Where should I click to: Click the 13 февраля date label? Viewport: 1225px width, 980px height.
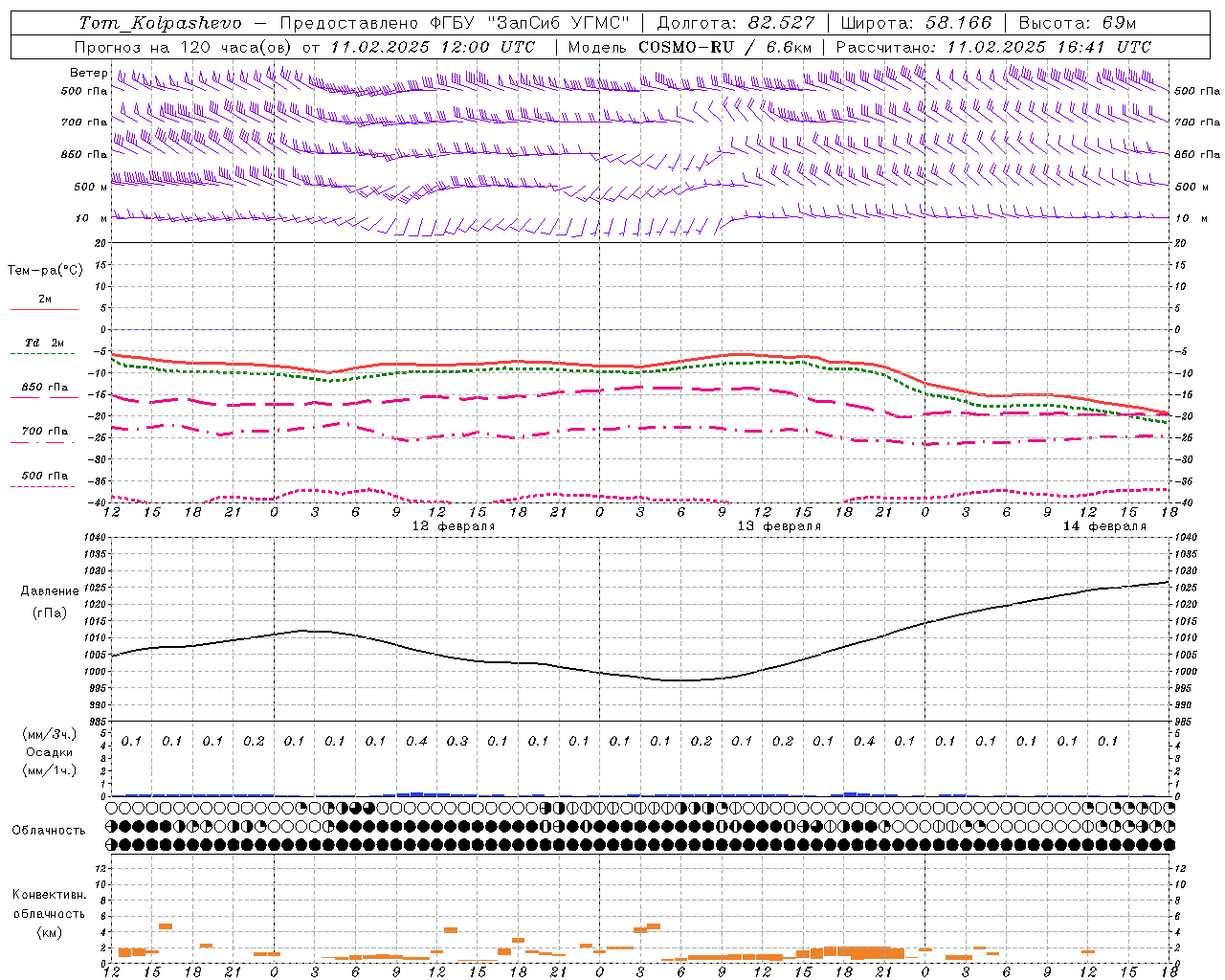pyautogui.click(x=779, y=526)
